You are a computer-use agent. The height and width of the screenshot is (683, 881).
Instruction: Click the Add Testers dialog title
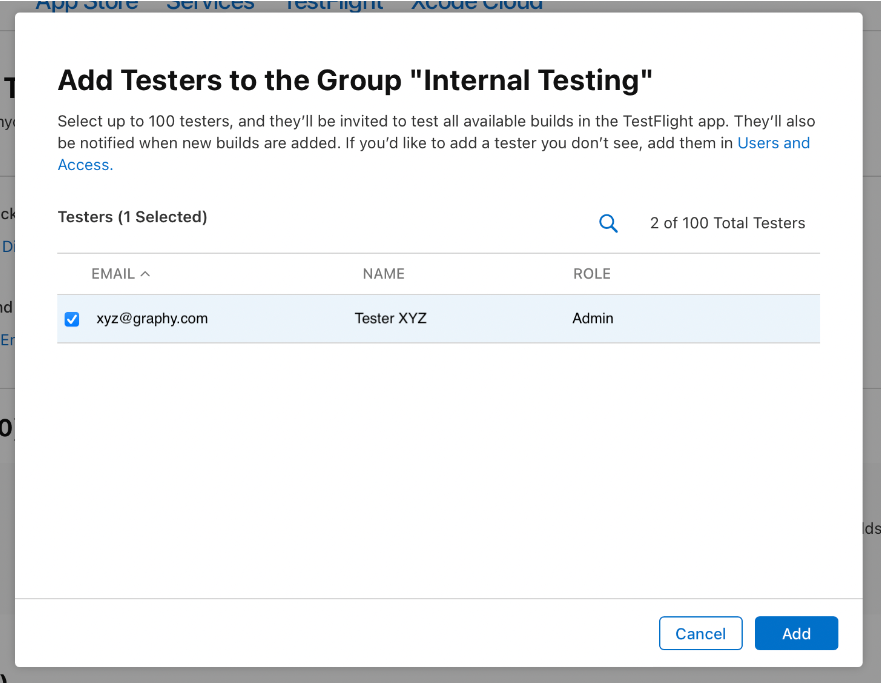(x=355, y=80)
